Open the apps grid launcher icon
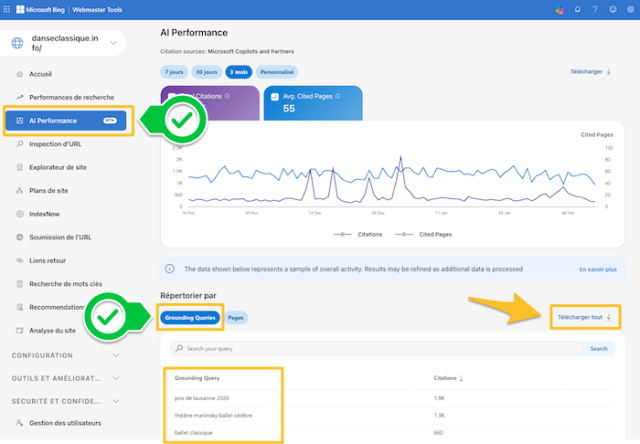The image size is (640, 444). tap(8, 9)
